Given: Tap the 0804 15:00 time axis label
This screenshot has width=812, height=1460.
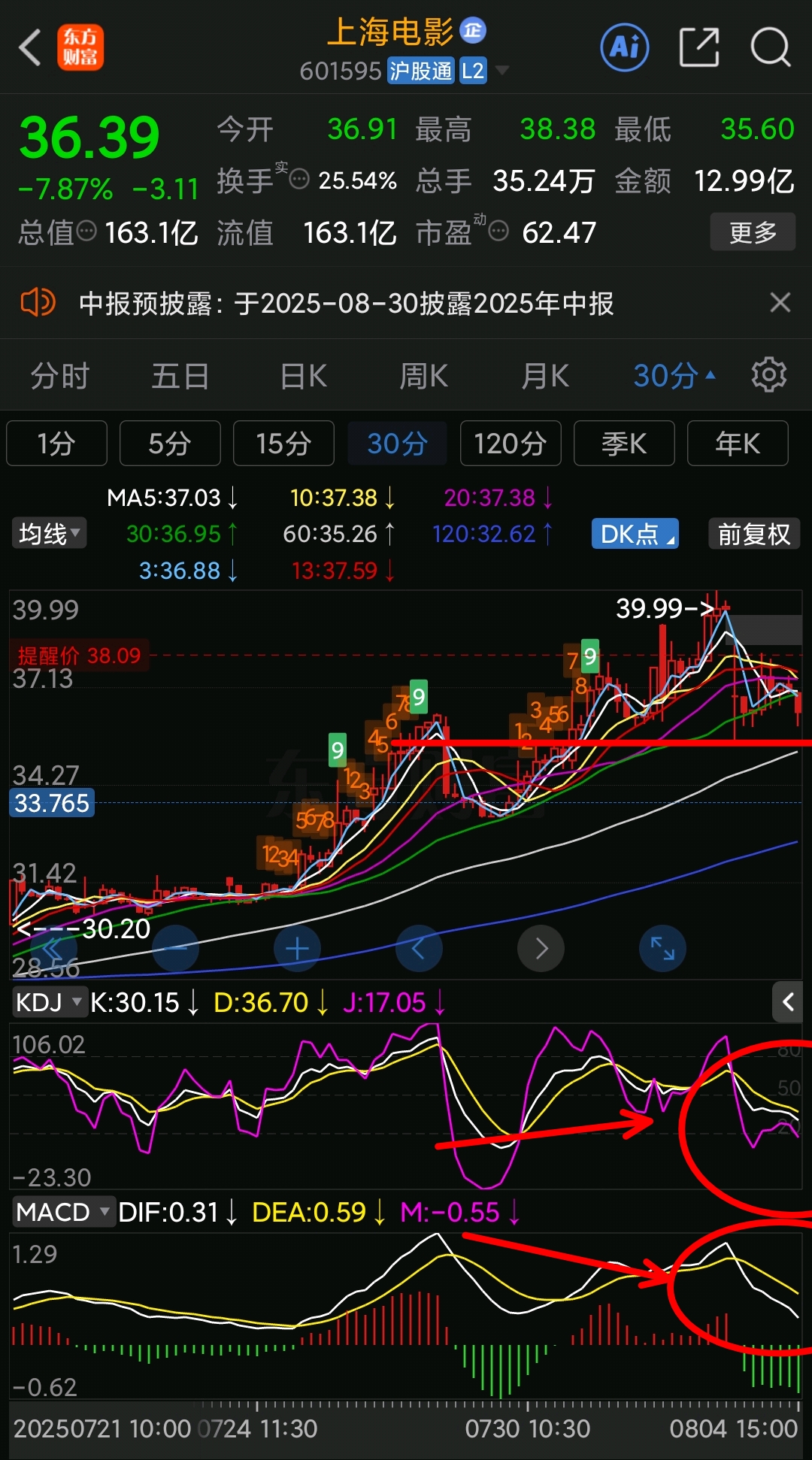Looking at the screenshot, I should coord(733,1428).
